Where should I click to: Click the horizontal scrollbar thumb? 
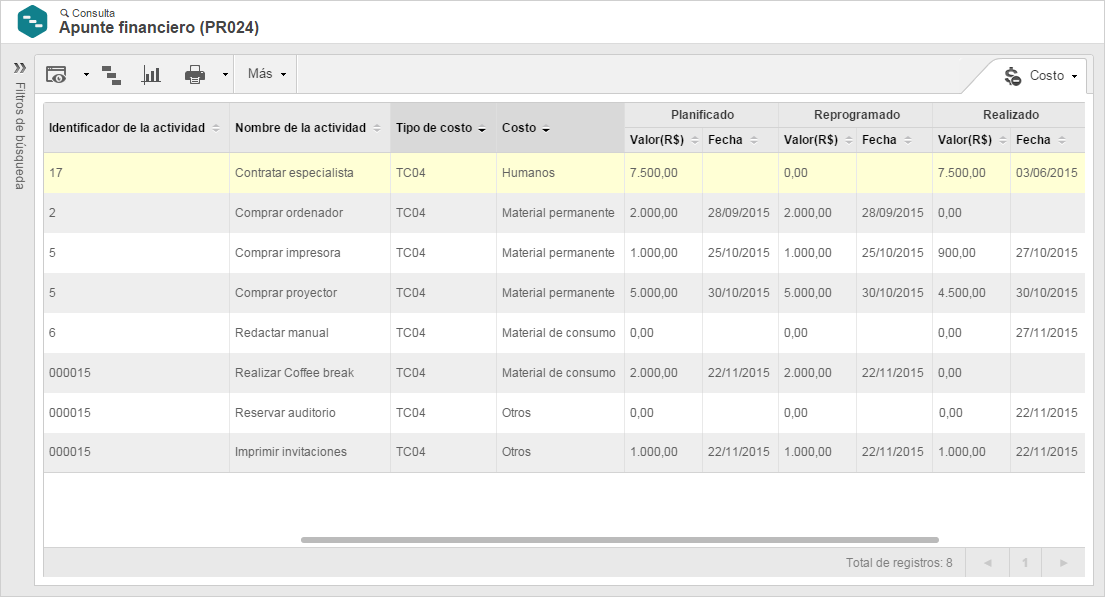pyautogui.click(x=619, y=540)
